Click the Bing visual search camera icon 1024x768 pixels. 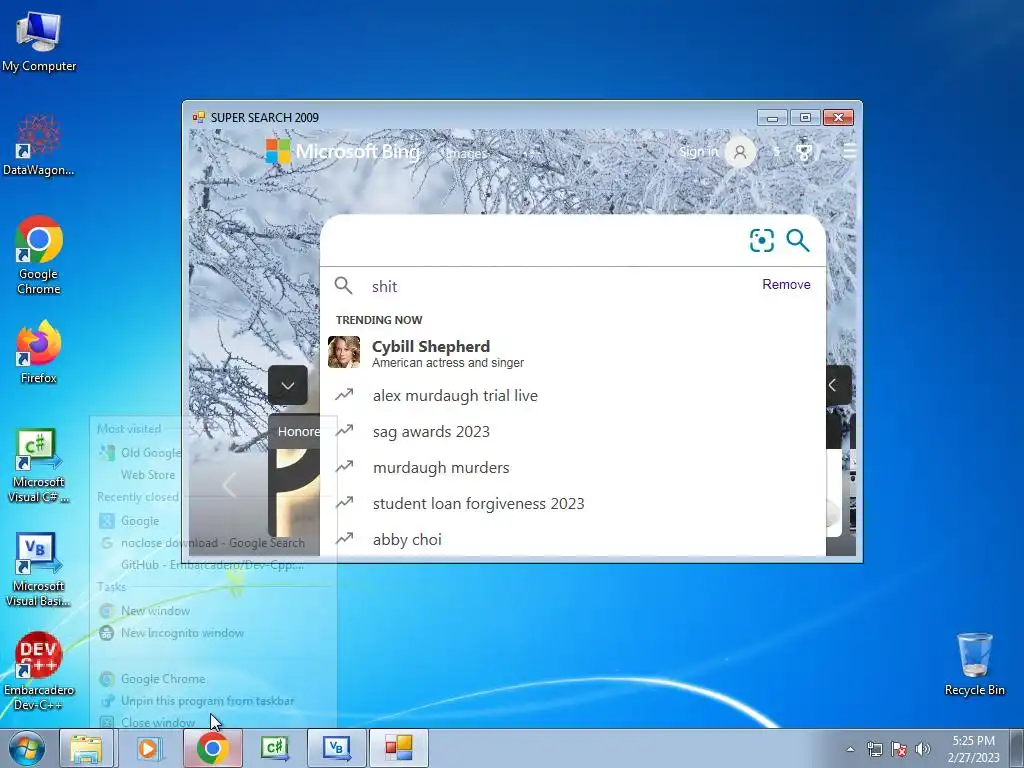[761, 240]
